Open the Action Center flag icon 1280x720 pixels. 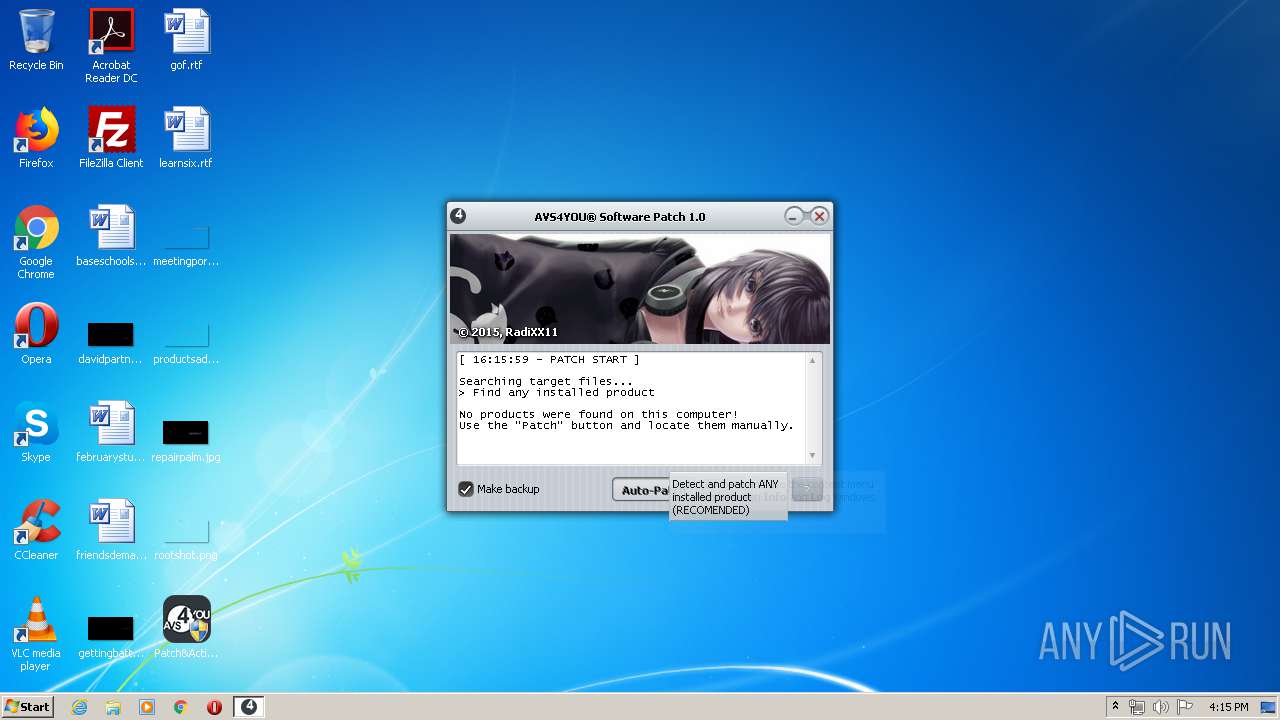[x=1185, y=707]
